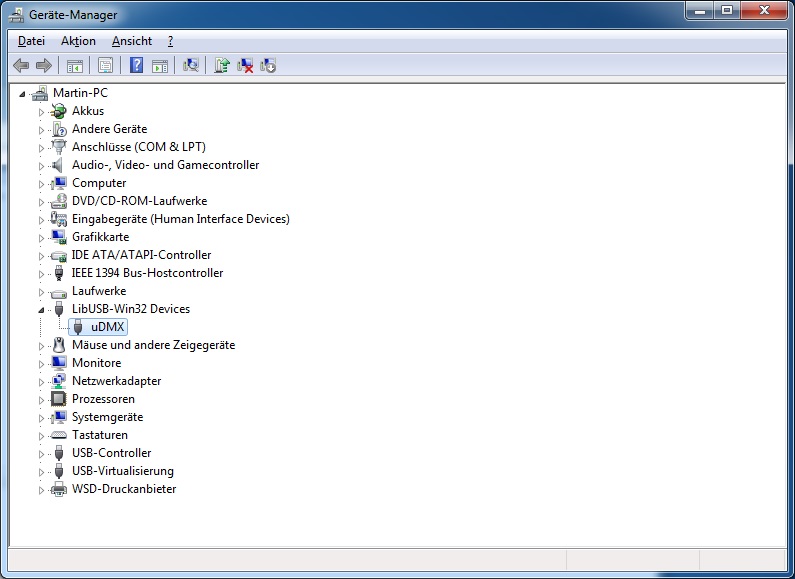The height and width of the screenshot is (579, 795).
Task: Expand the Laufwerke category arrow
Action: [x=42, y=292]
